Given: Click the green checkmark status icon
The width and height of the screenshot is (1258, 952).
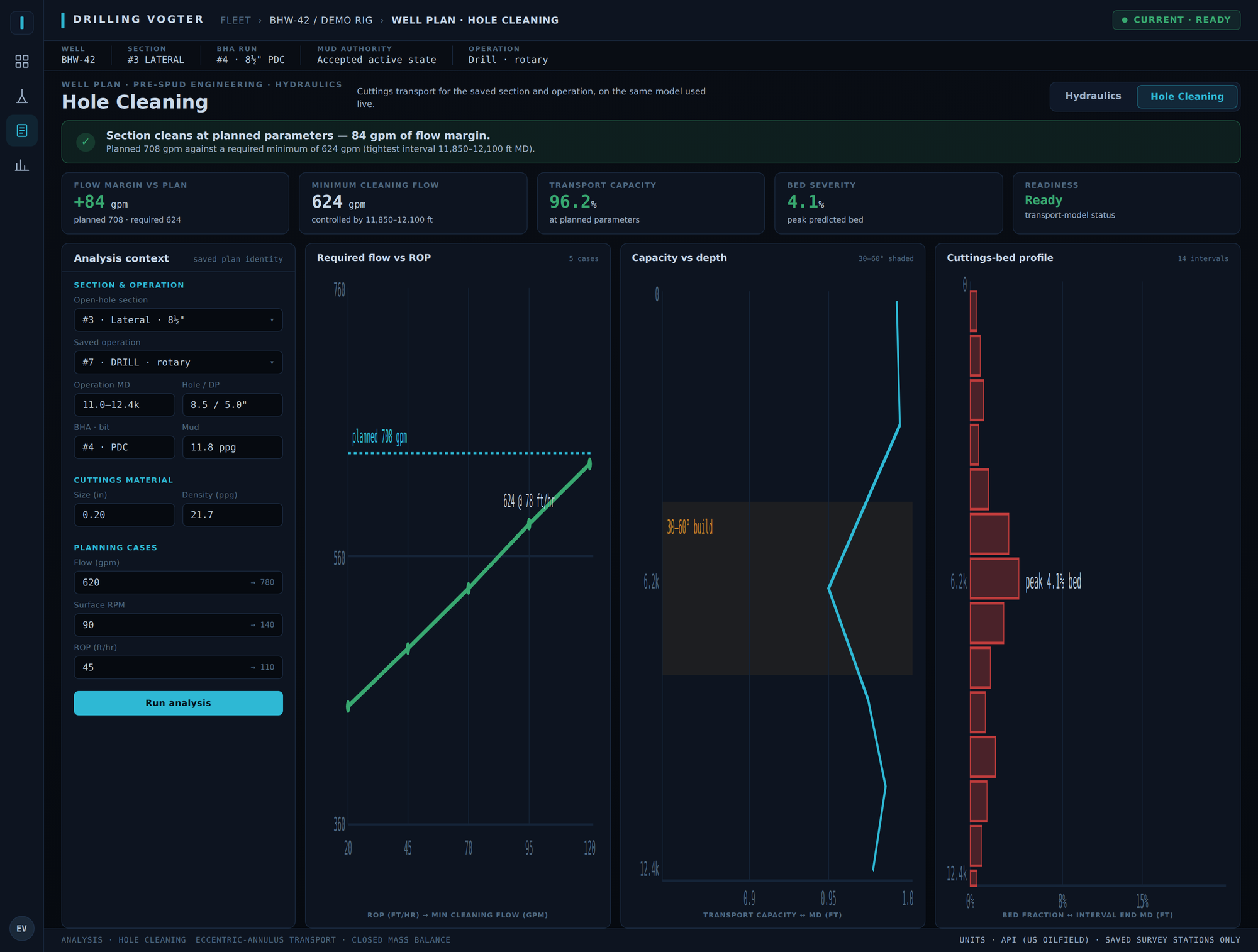Looking at the screenshot, I should click(x=86, y=142).
